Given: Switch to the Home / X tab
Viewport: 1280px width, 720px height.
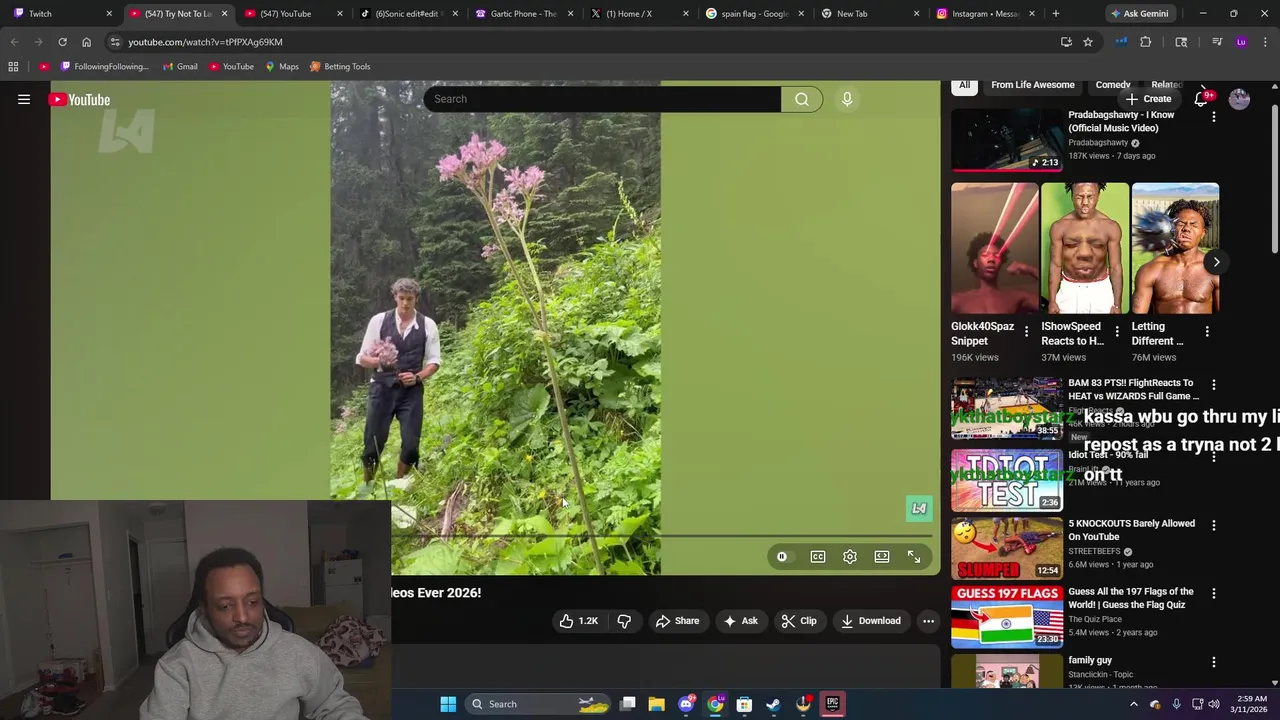Looking at the screenshot, I should (638, 13).
